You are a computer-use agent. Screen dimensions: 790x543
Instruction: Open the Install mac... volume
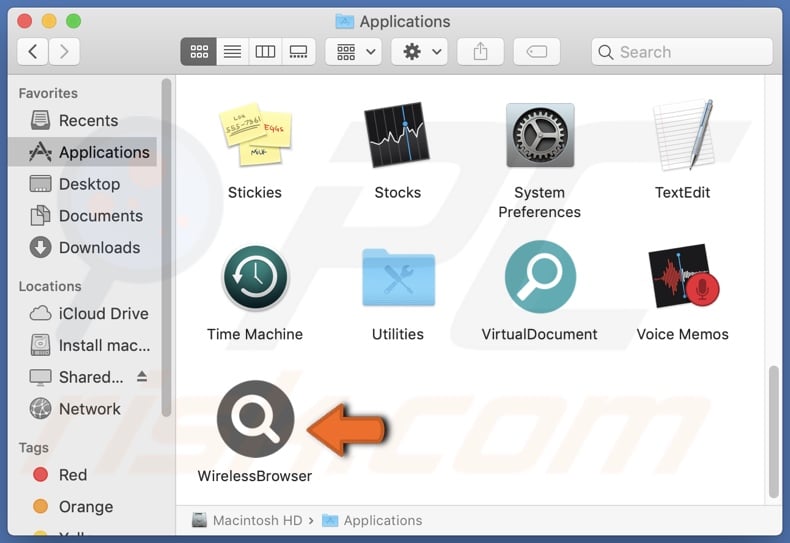[83, 345]
